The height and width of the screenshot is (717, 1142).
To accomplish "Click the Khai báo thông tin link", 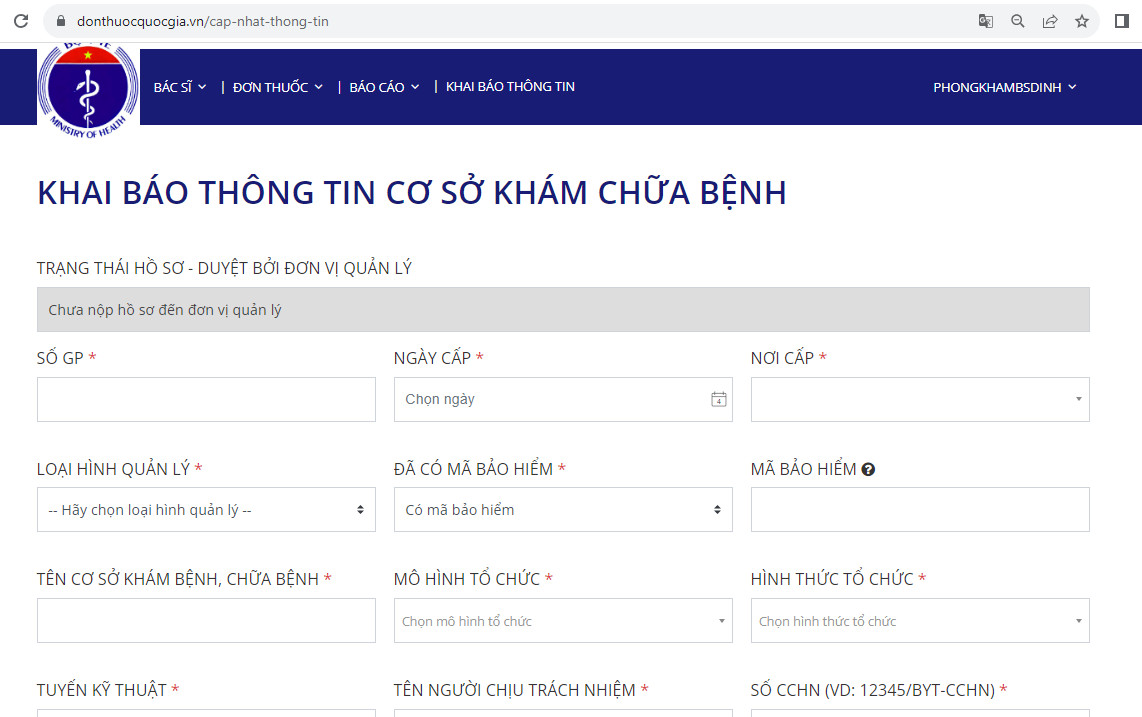I will click(x=510, y=87).
